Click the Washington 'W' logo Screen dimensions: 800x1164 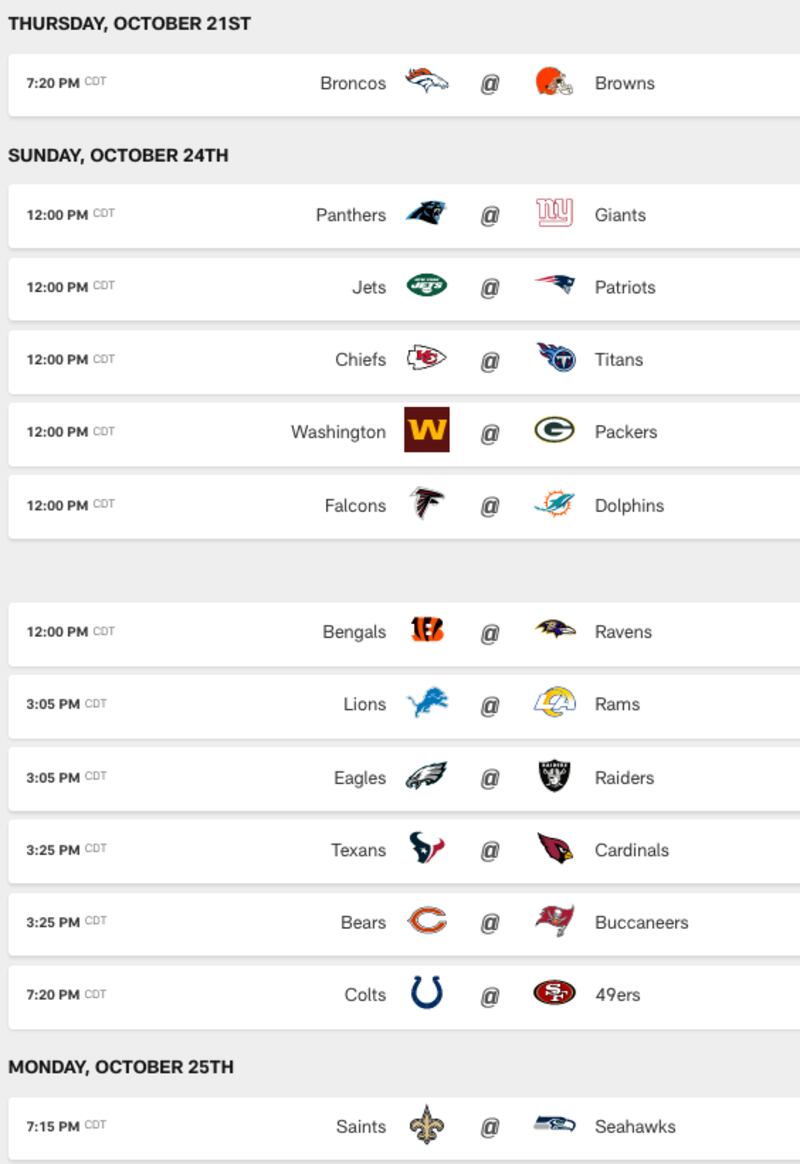pos(427,430)
